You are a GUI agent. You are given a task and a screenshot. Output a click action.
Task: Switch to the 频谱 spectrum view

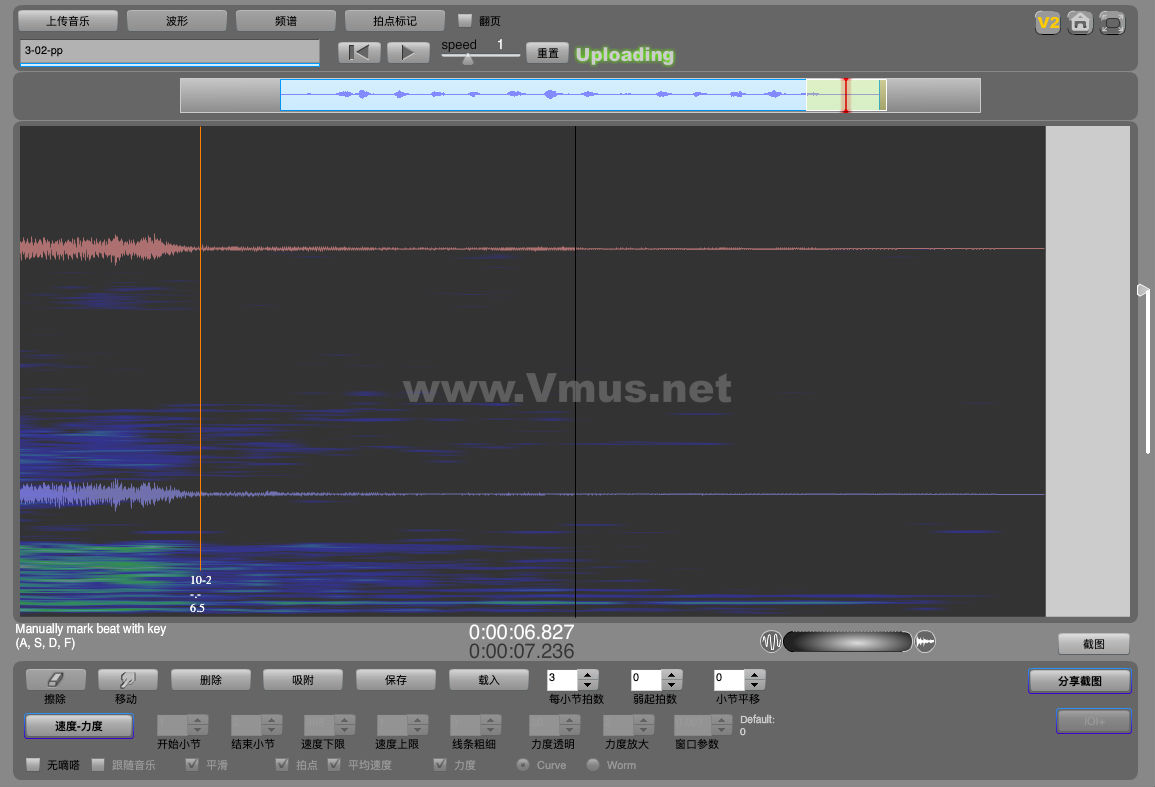click(285, 20)
